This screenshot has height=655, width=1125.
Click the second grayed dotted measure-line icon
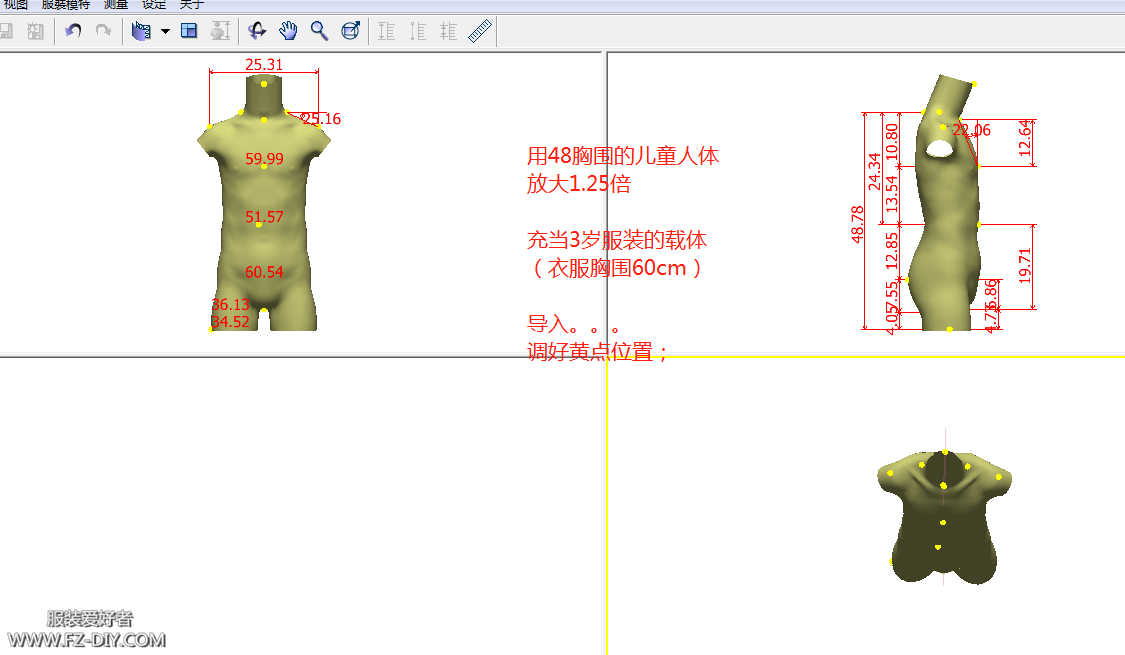click(x=418, y=31)
